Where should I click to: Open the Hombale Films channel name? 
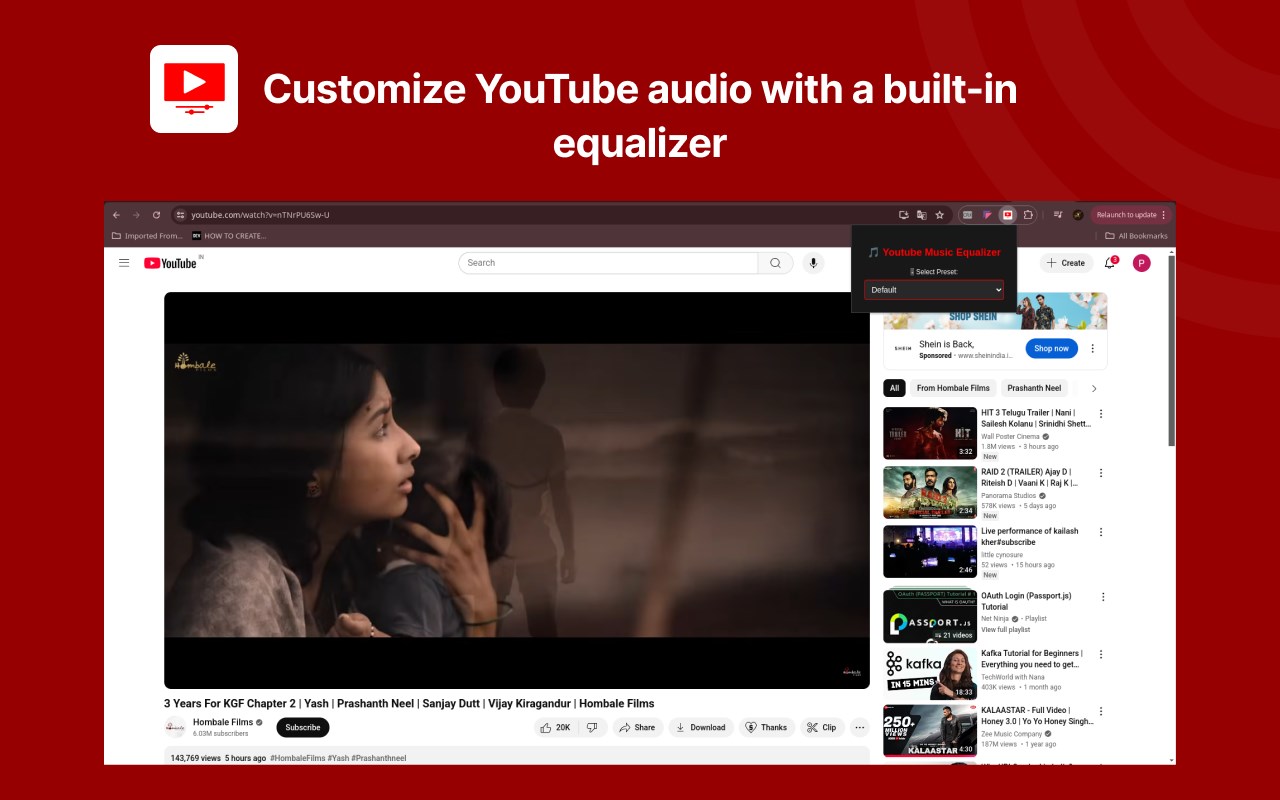coord(223,722)
